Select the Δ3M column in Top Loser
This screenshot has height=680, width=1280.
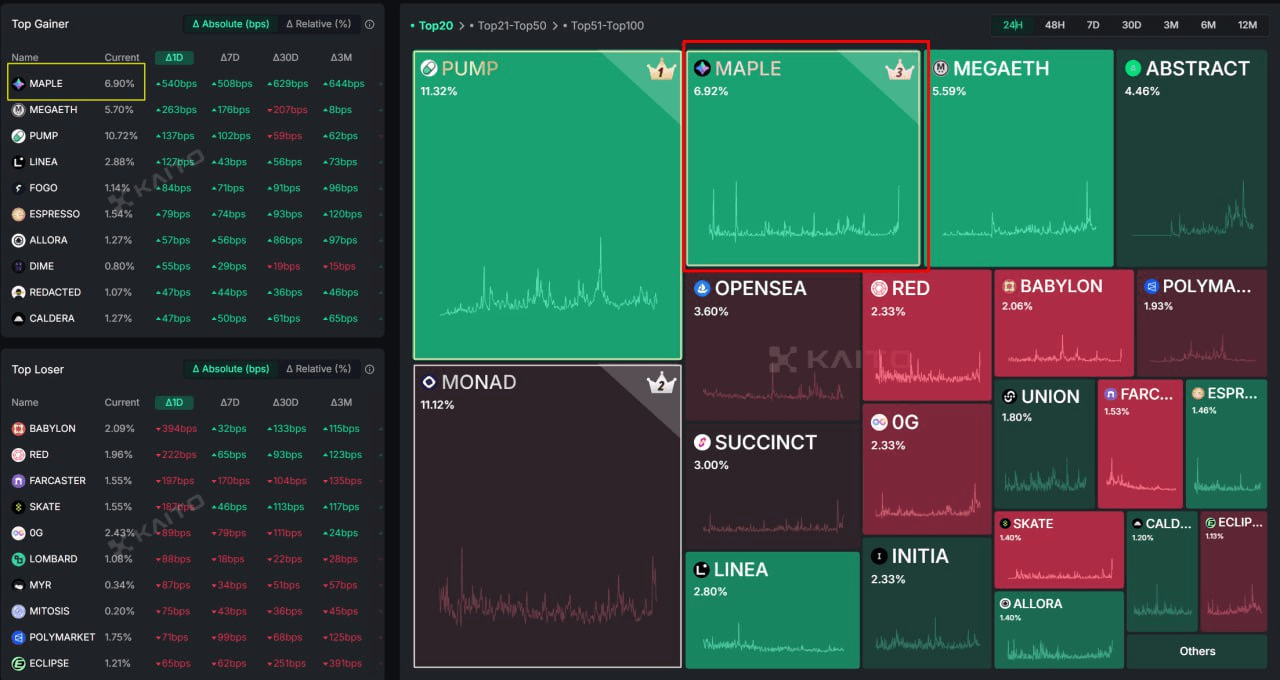tap(341, 402)
